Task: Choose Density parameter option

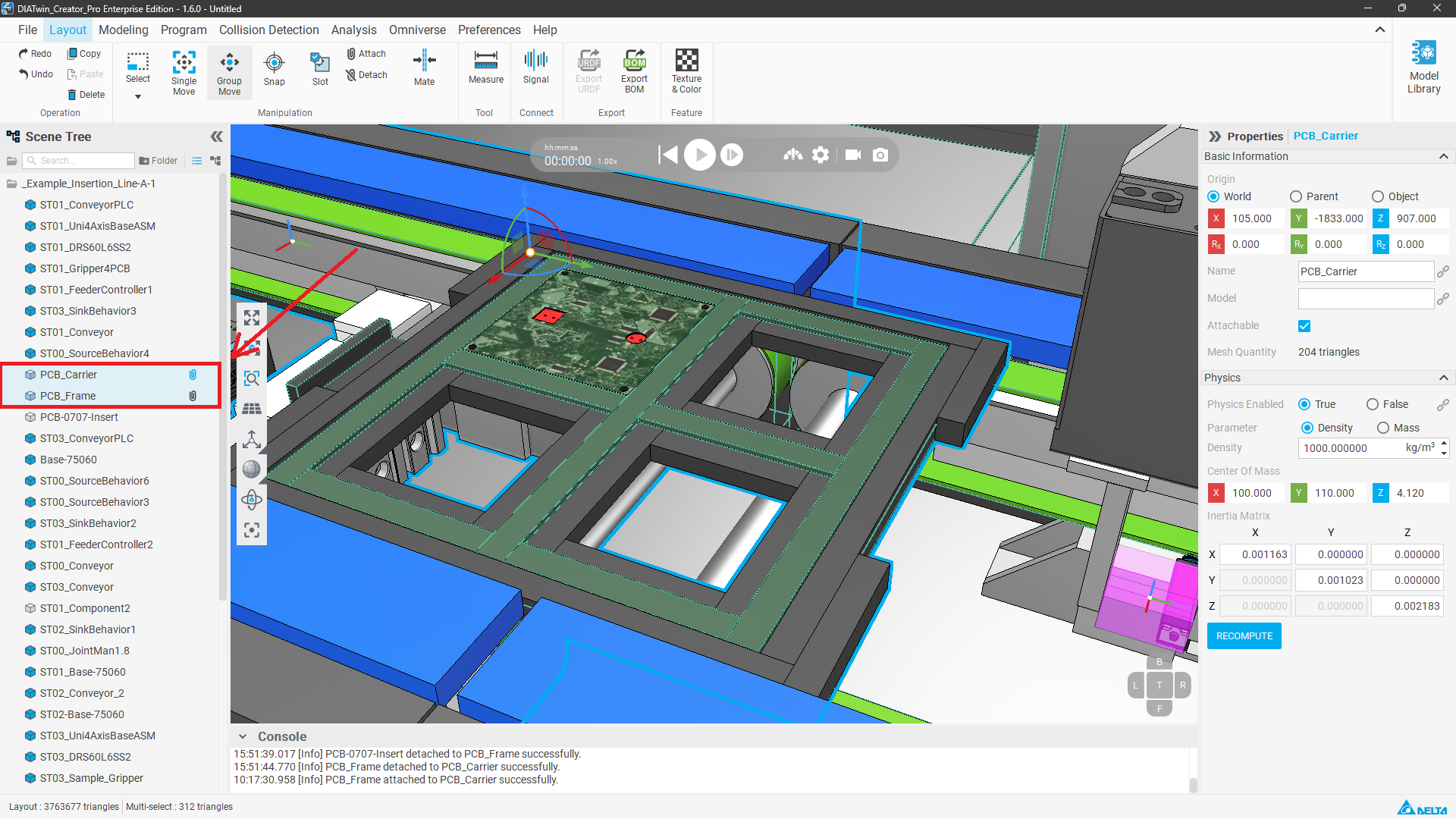Action: 1307,428
